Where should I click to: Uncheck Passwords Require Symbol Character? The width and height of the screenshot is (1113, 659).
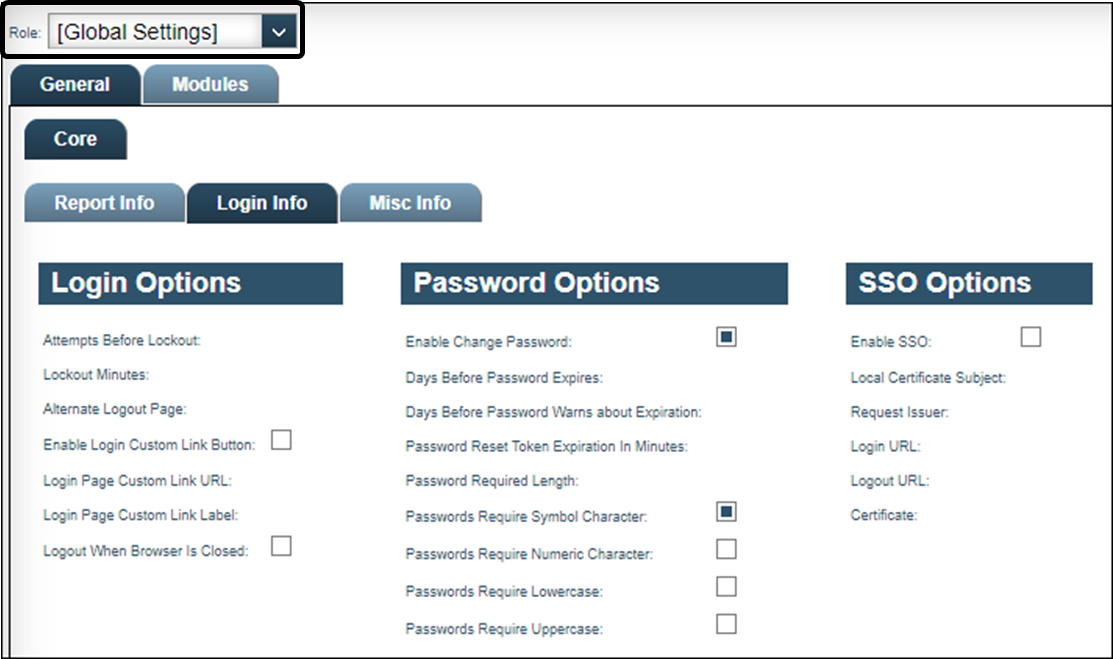(x=726, y=512)
